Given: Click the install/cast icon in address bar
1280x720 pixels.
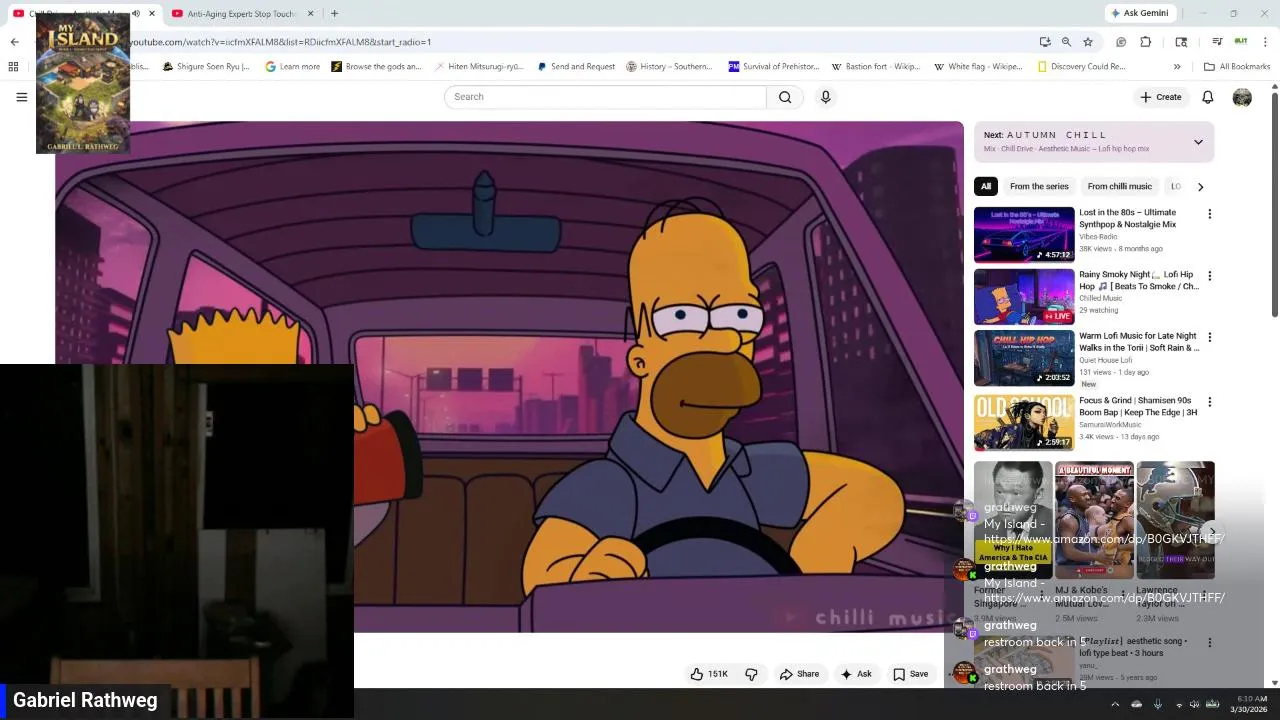Looking at the screenshot, I should click(x=1045, y=42).
